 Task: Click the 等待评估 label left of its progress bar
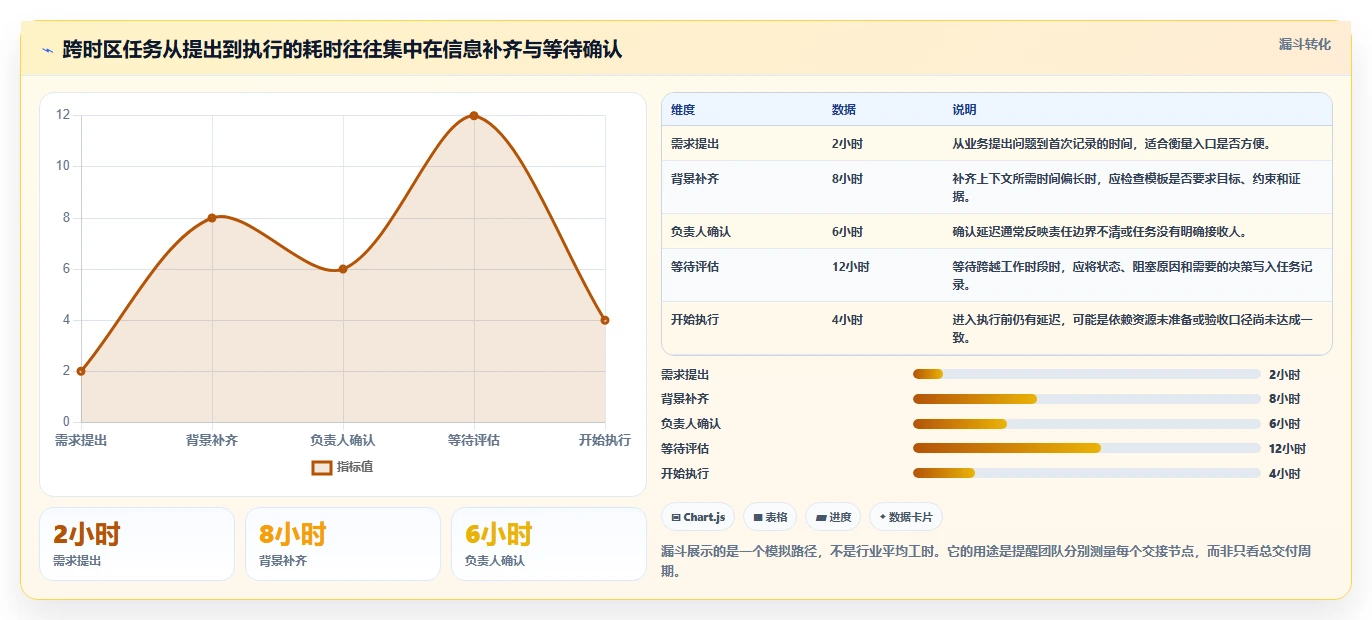pyautogui.click(x=685, y=449)
